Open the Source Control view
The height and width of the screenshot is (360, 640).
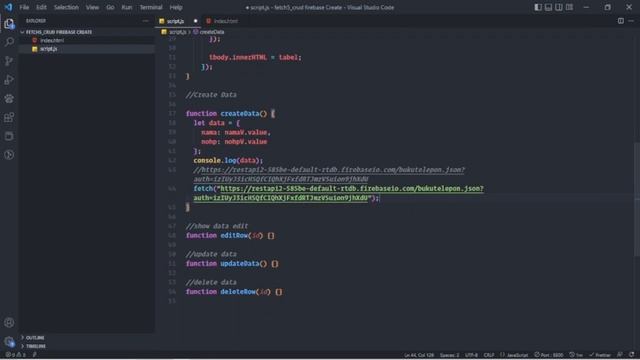click(x=9, y=61)
